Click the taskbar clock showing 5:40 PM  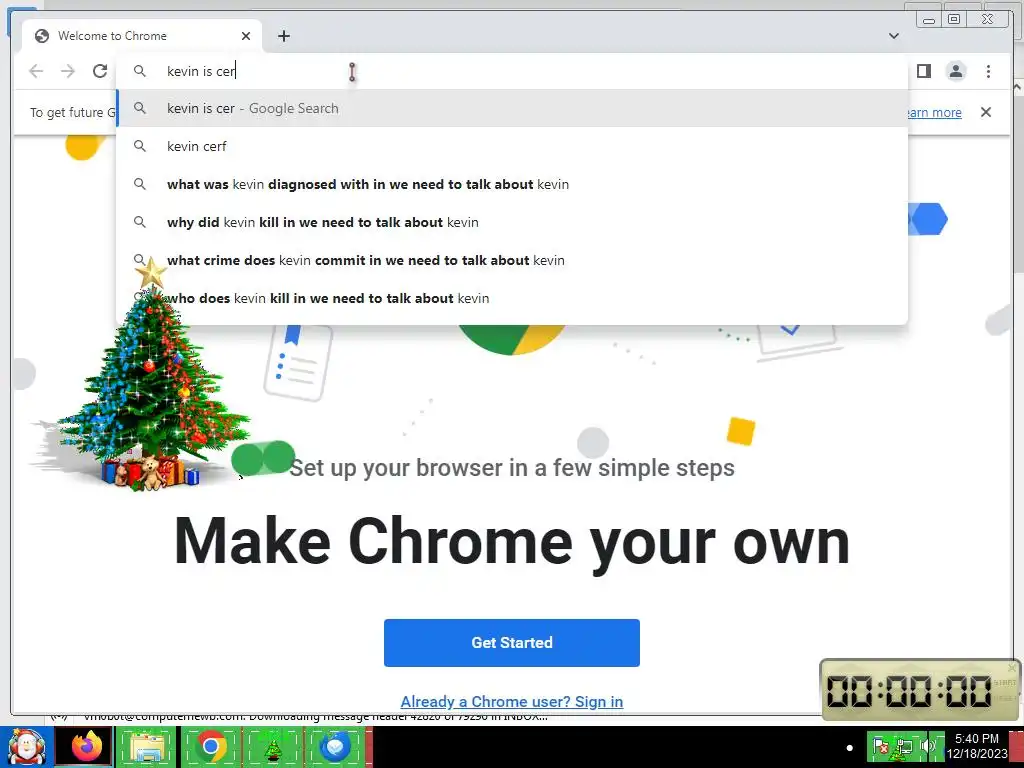[x=977, y=746]
